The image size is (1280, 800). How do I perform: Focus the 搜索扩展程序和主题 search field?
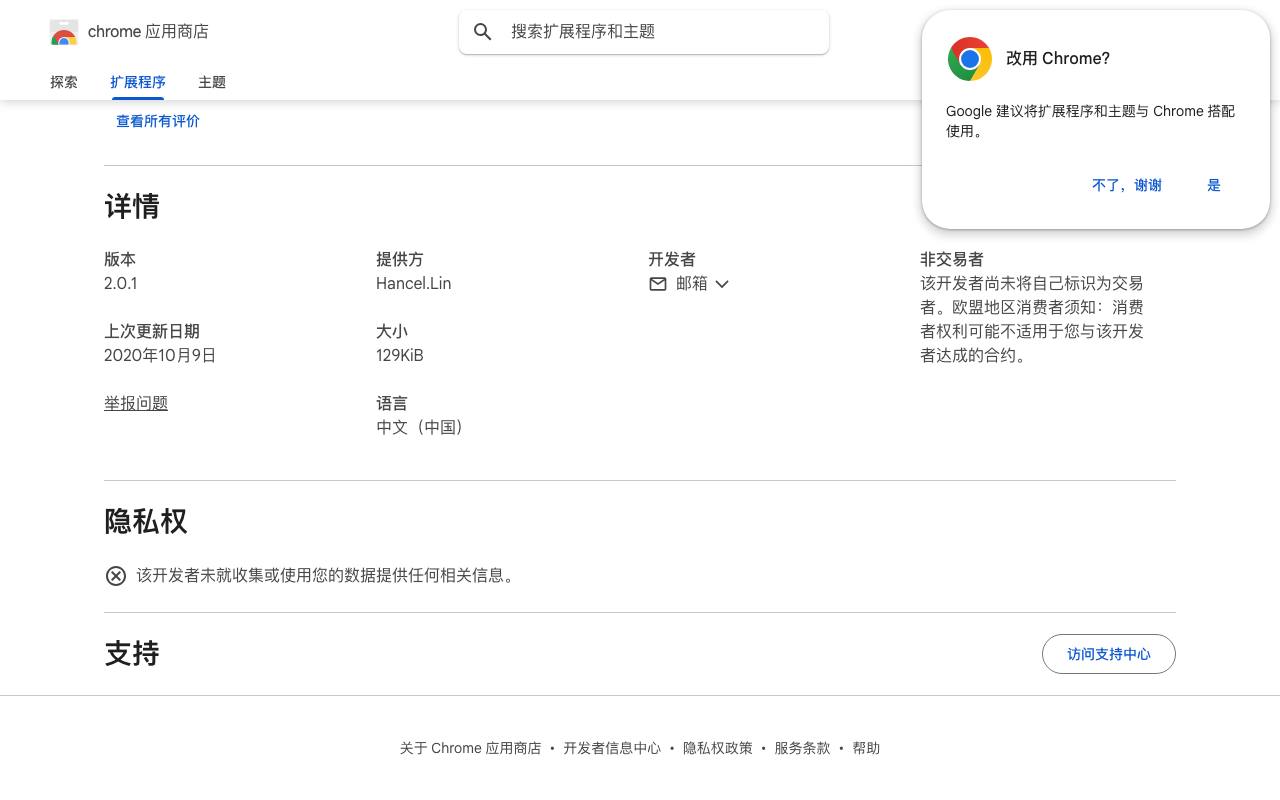[644, 32]
